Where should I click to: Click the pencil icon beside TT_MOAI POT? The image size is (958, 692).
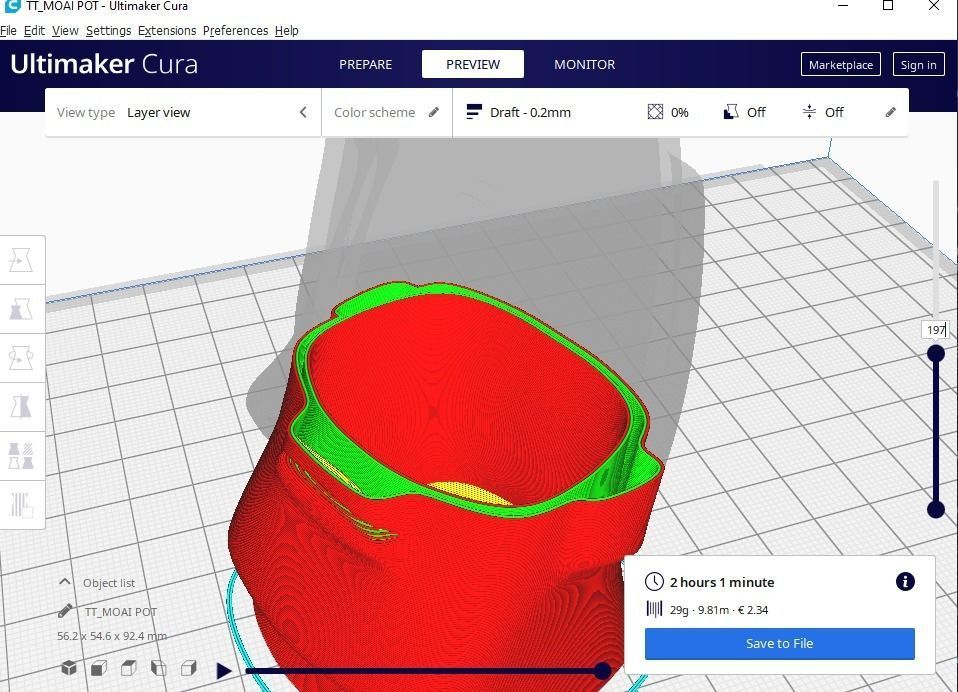pos(65,611)
